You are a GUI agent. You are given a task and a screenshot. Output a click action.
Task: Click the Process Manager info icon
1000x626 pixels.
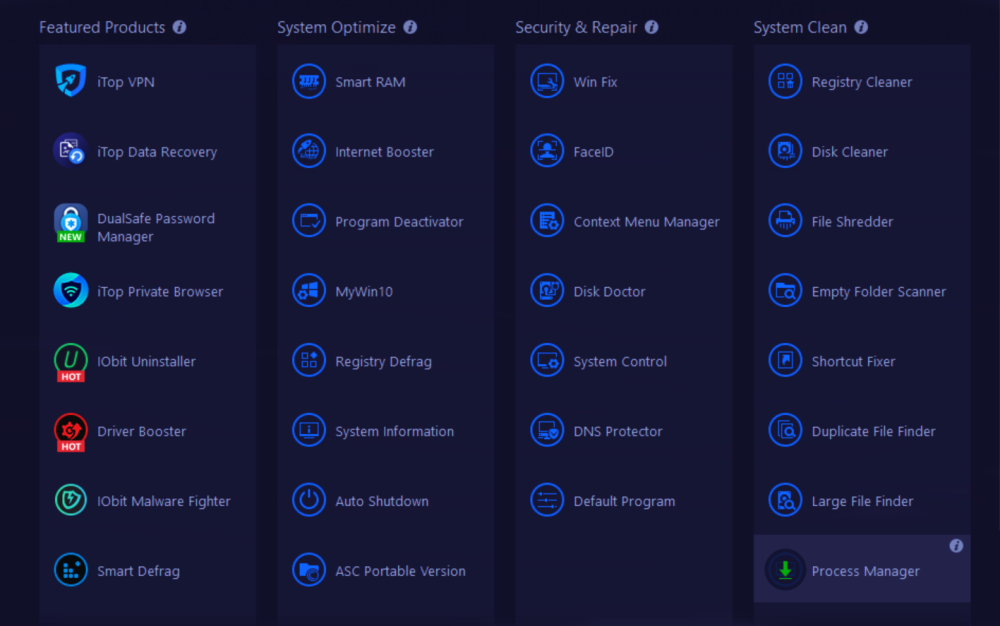(x=956, y=546)
